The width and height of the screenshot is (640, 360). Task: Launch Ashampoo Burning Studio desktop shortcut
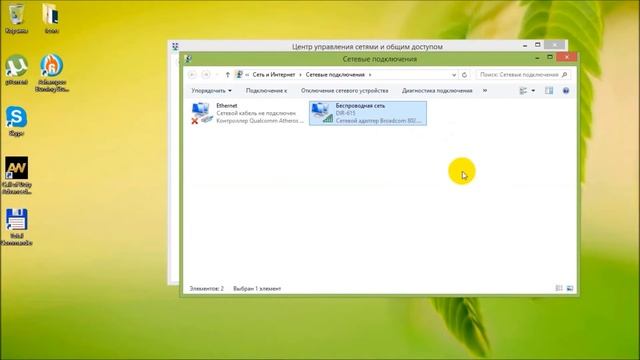51,73
